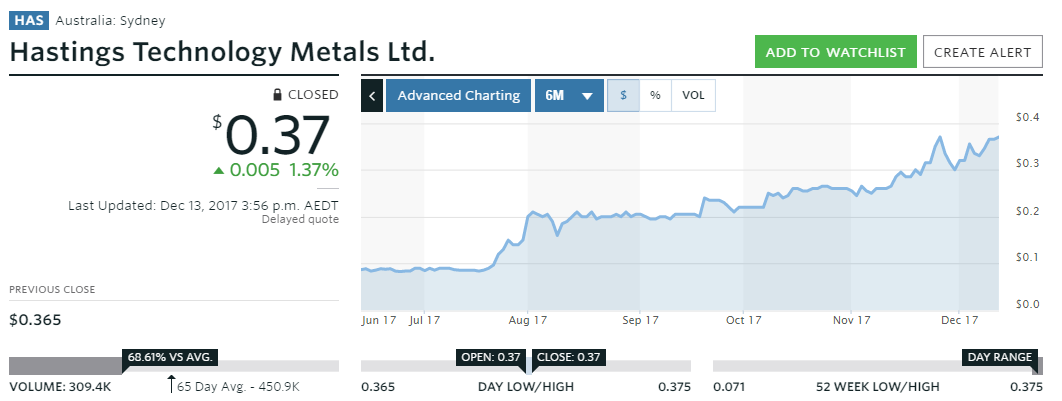Click the Hastings Technology Metals Ltd. heading

[222, 52]
